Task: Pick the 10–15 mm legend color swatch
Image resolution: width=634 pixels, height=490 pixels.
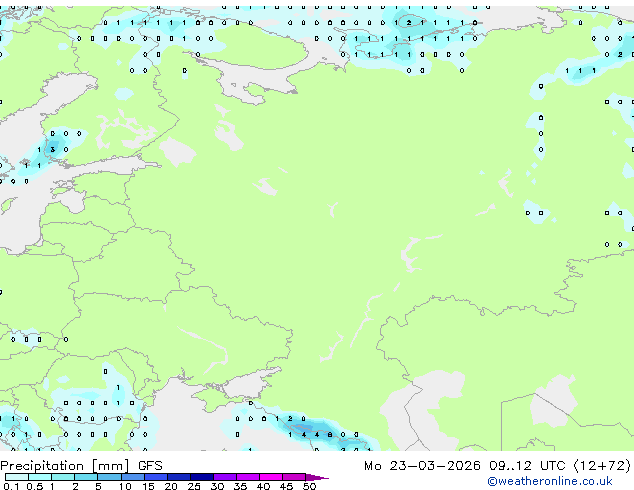Action: [x=133, y=477]
